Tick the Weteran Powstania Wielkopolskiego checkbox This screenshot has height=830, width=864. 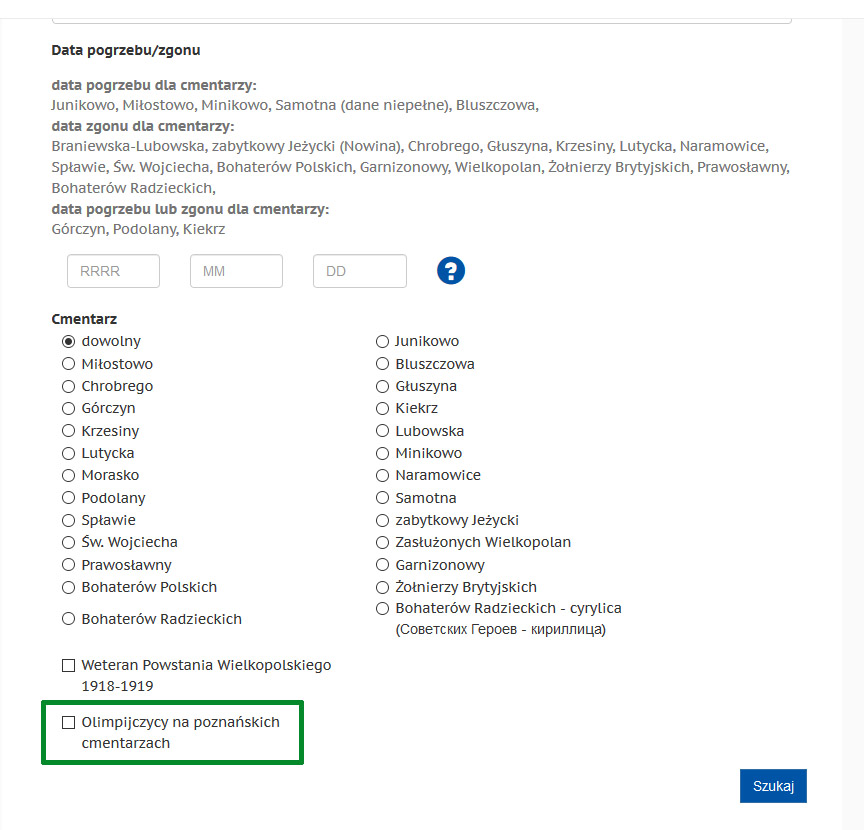[68, 666]
